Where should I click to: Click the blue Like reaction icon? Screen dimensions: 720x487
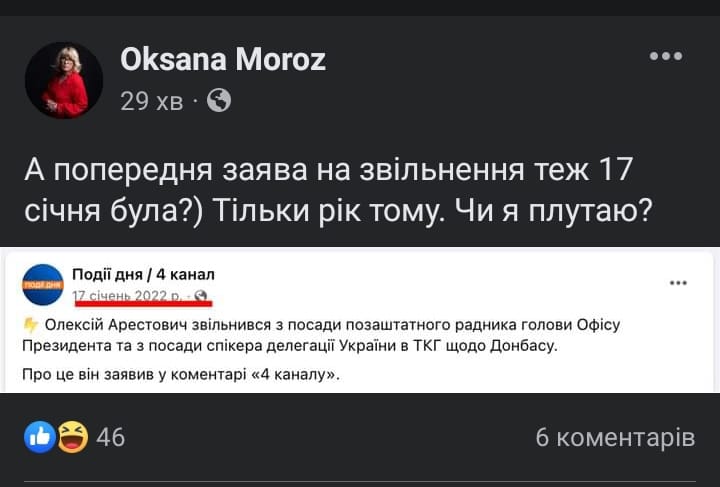coord(40,437)
